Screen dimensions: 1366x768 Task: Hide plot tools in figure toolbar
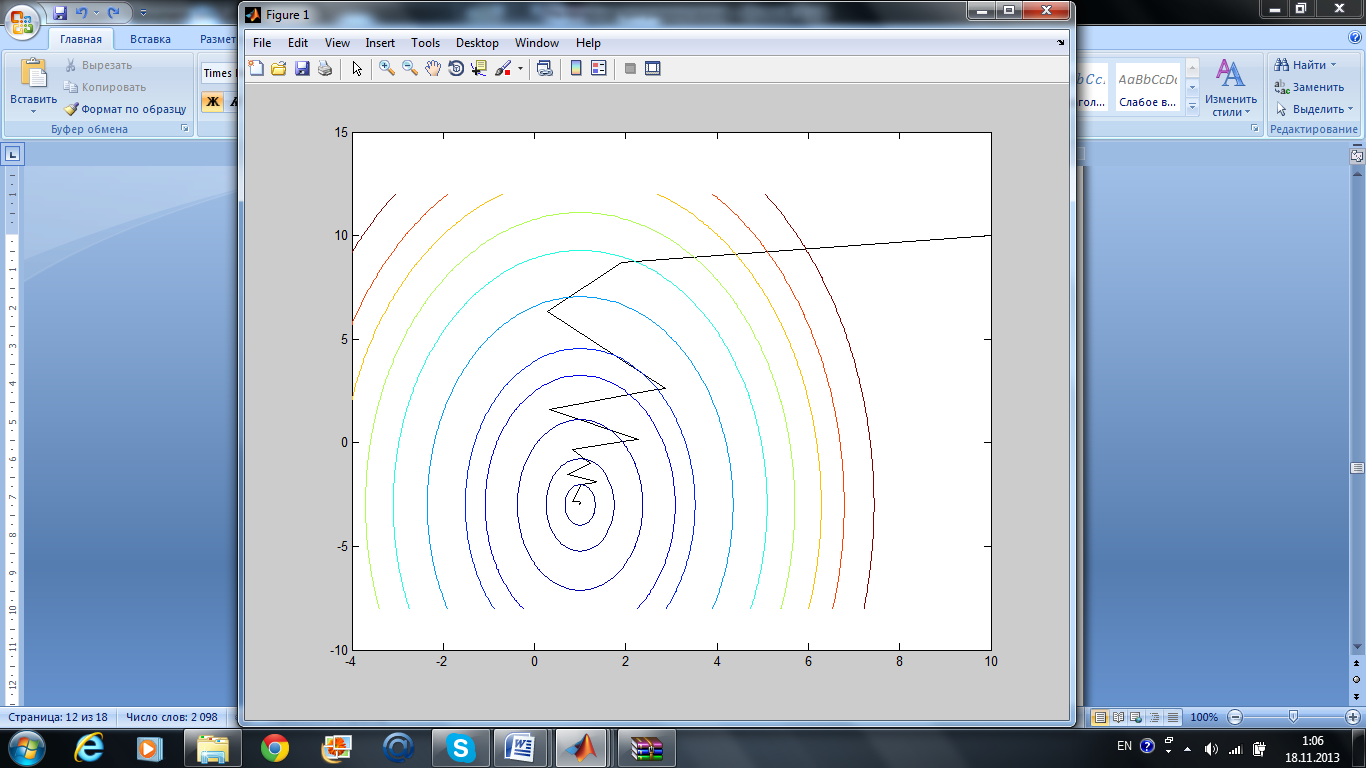coord(630,69)
